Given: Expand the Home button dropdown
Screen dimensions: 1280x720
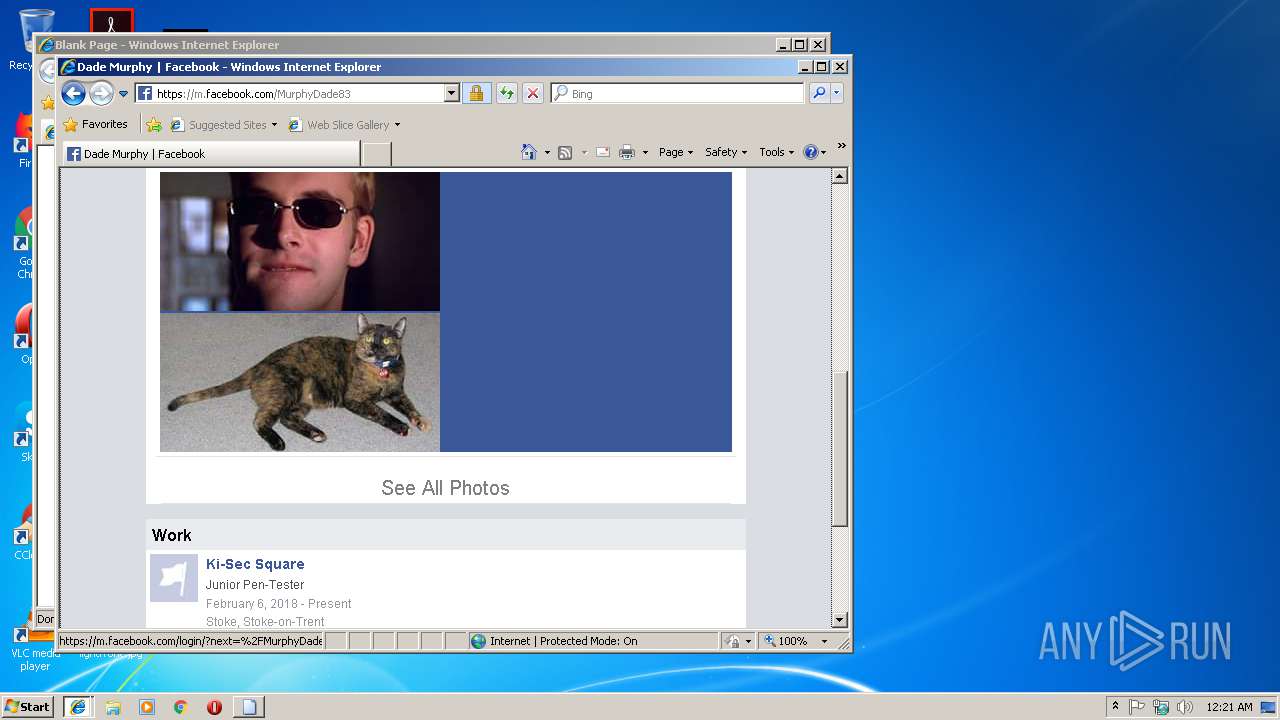Looking at the screenshot, I should pyautogui.click(x=547, y=153).
